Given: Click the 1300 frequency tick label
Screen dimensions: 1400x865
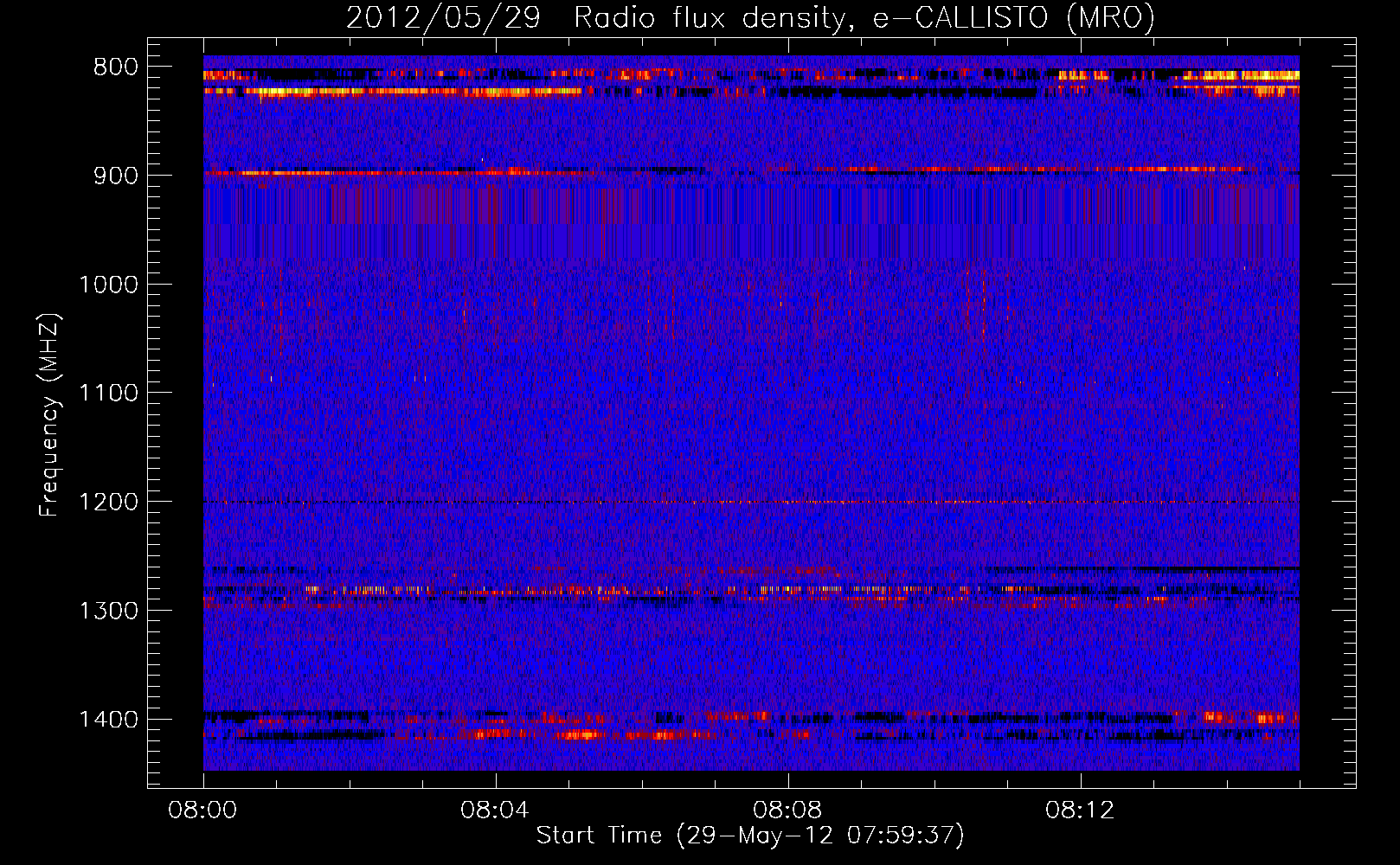Looking at the screenshot, I should tap(108, 611).
